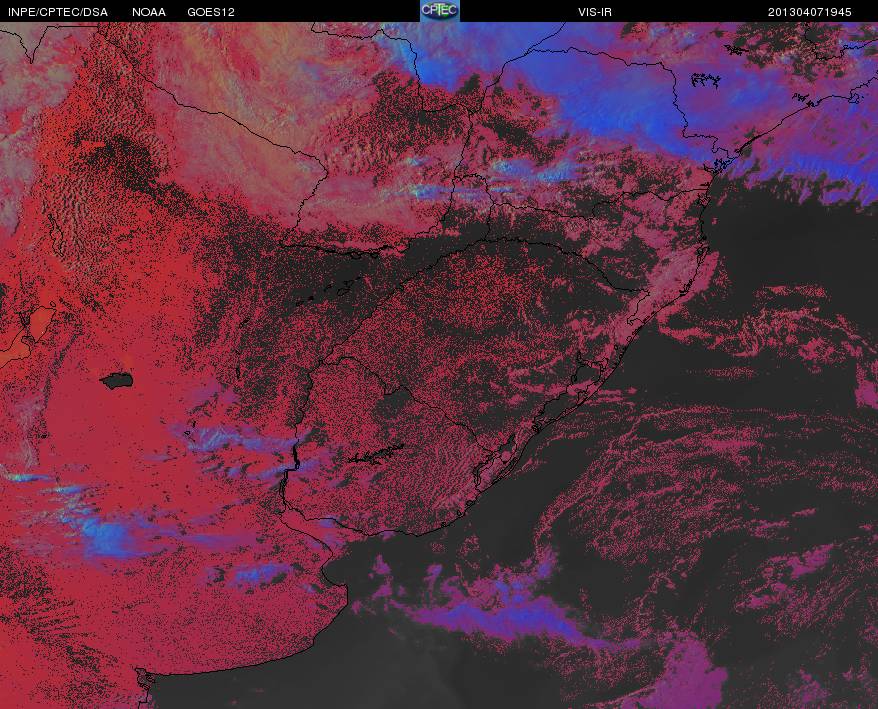Click the NOAA label in the header
Viewport: 878px width, 709px height.
(149, 12)
